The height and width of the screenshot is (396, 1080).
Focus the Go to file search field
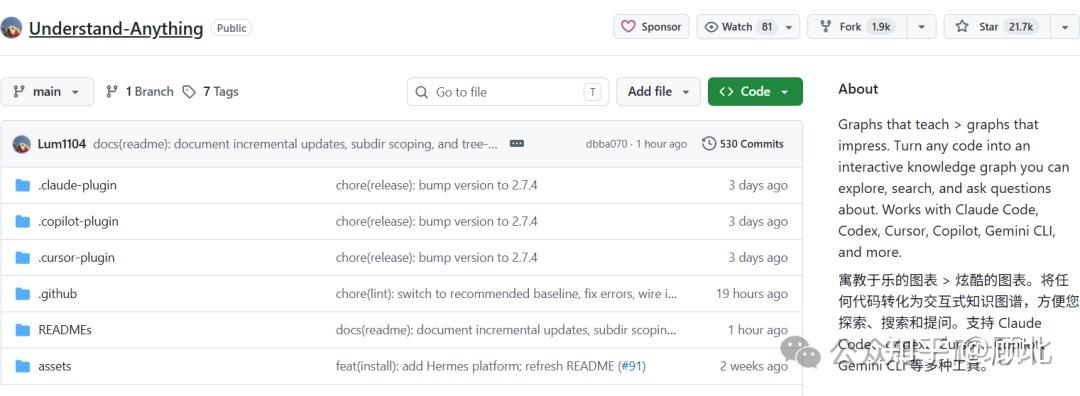coord(508,92)
